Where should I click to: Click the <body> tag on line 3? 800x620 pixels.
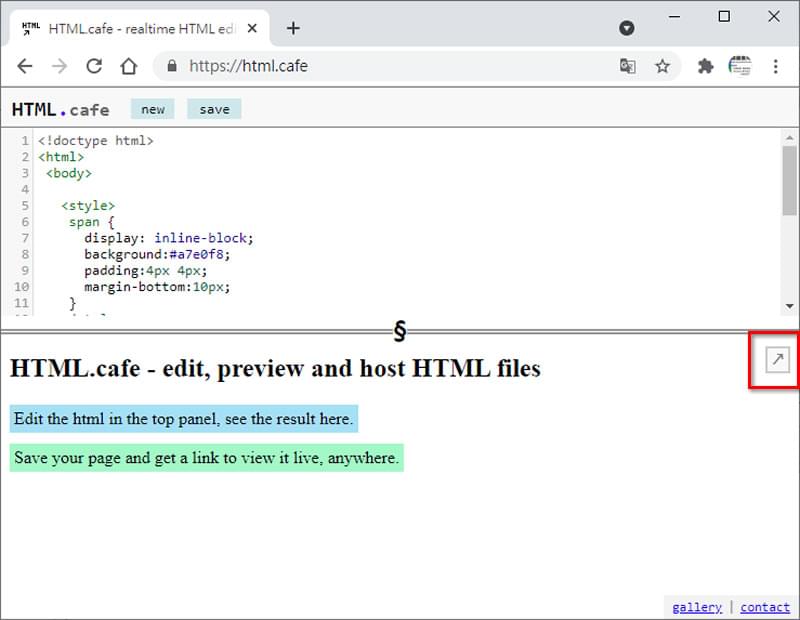point(68,173)
